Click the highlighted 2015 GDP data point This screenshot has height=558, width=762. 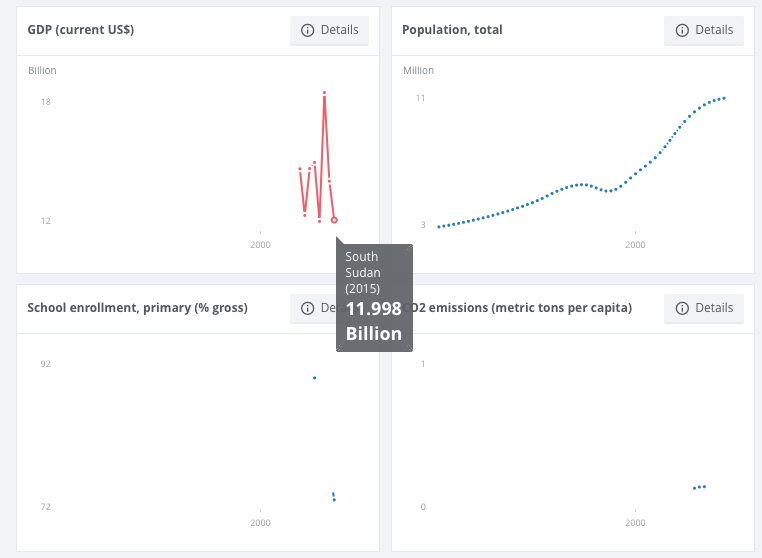tap(334, 220)
